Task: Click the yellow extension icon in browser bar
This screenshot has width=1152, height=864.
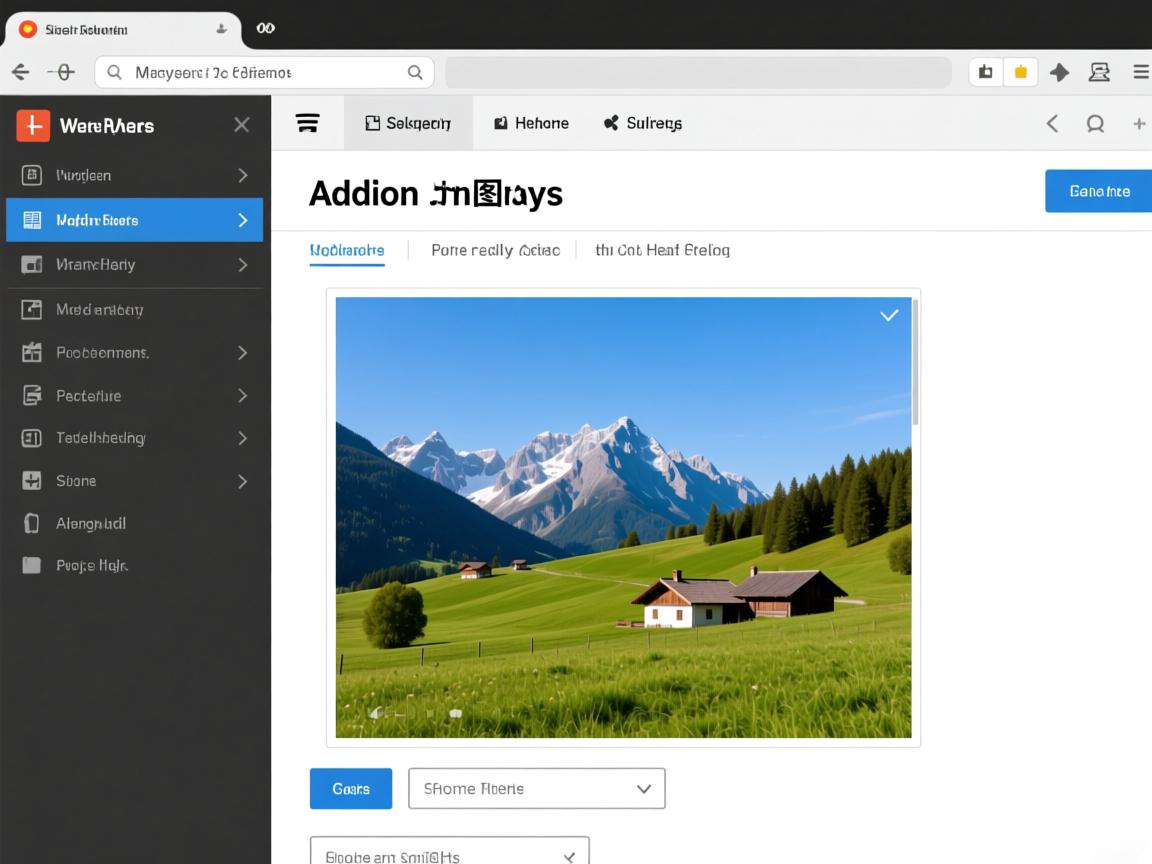Action: [x=1020, y=72]
